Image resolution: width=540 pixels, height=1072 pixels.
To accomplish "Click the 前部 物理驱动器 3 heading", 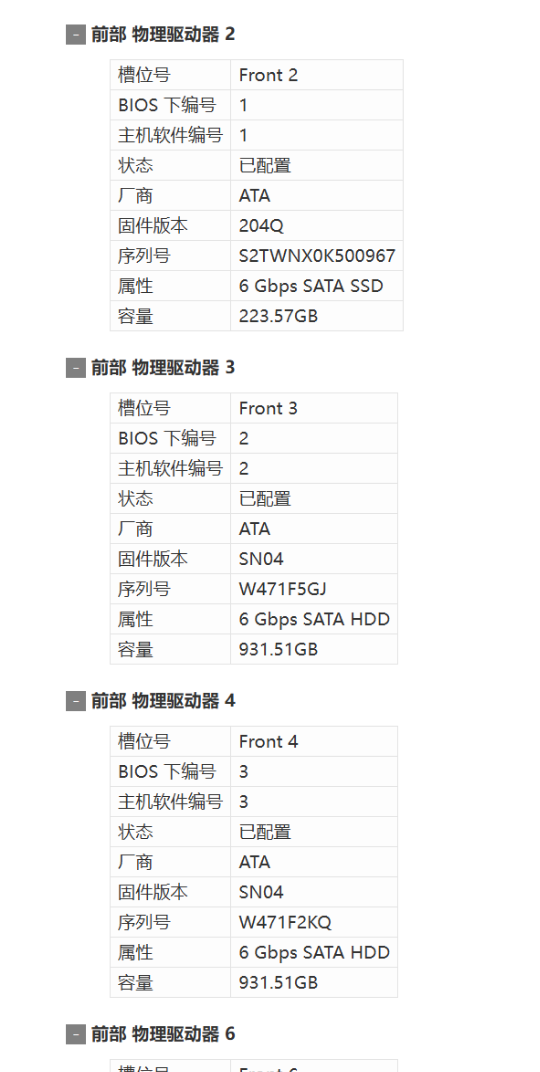I will (x=163, y=368).
